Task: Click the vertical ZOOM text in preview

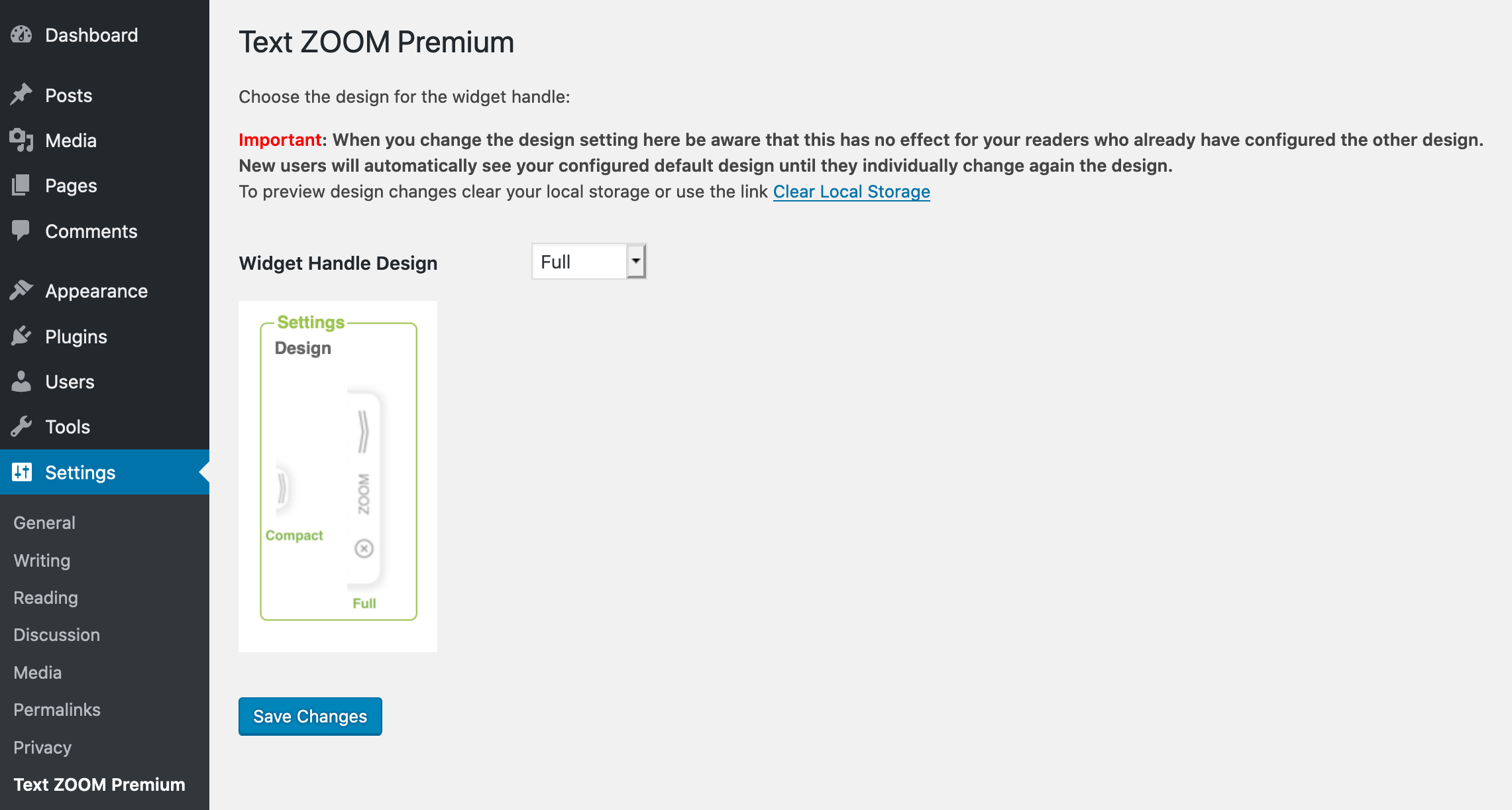Action: (x=364, y=494)
